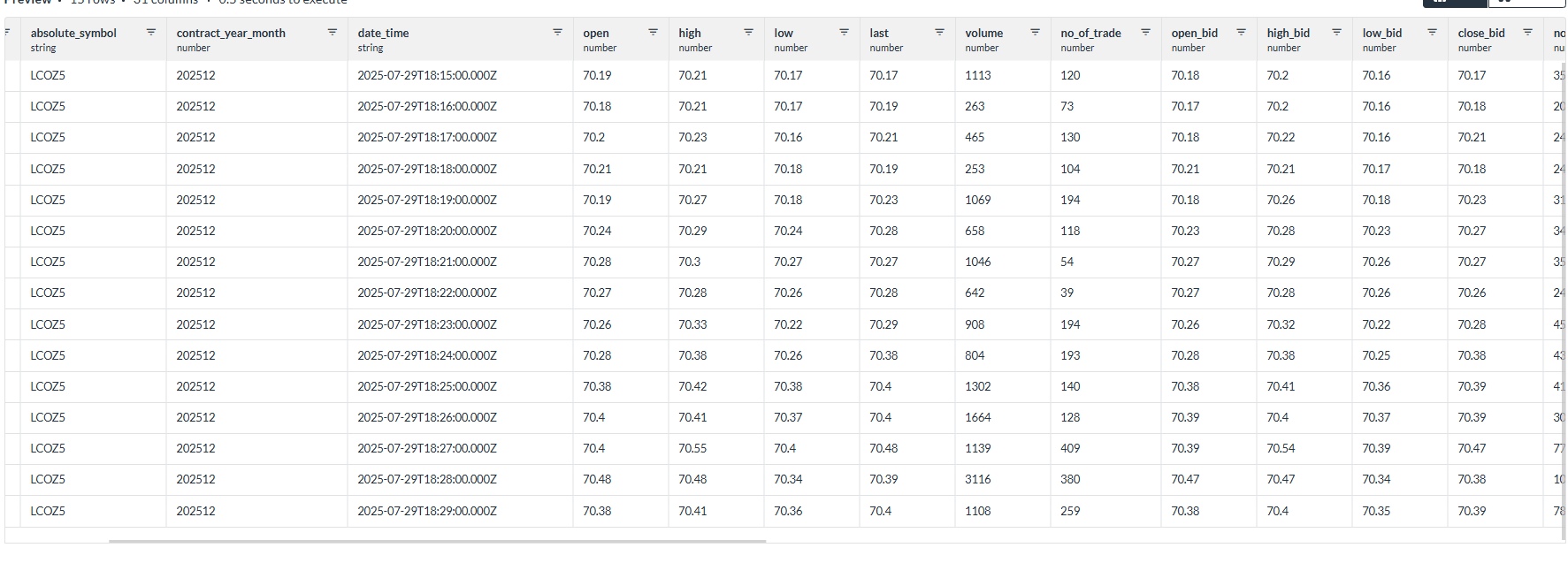Click the horizontal scrollbar thumb below table
Screen dimensions: 1568x563
pyautogui.click(x=437, y=541)
